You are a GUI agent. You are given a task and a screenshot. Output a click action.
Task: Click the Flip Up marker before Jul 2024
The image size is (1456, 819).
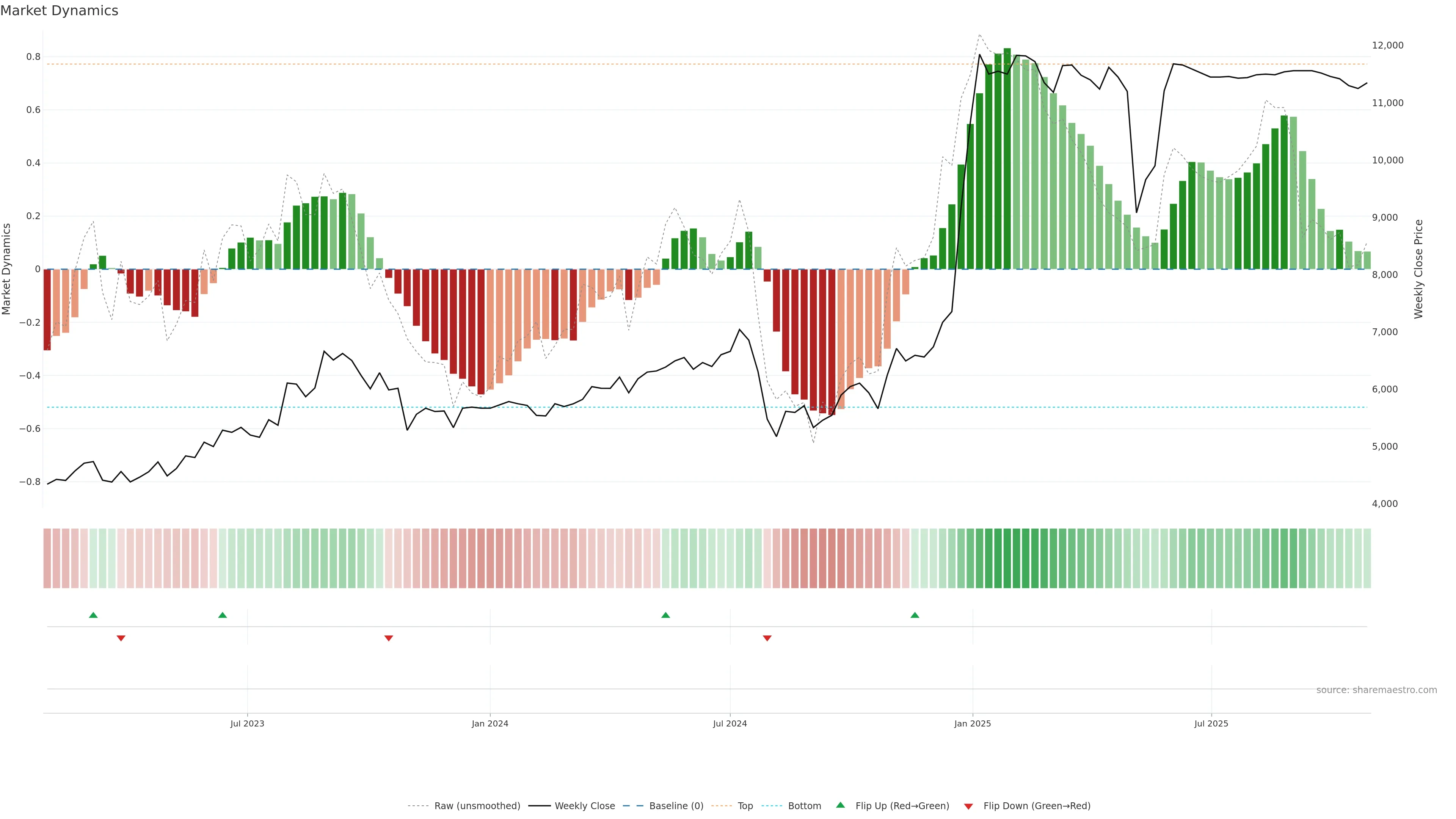(x=665, y=615)
